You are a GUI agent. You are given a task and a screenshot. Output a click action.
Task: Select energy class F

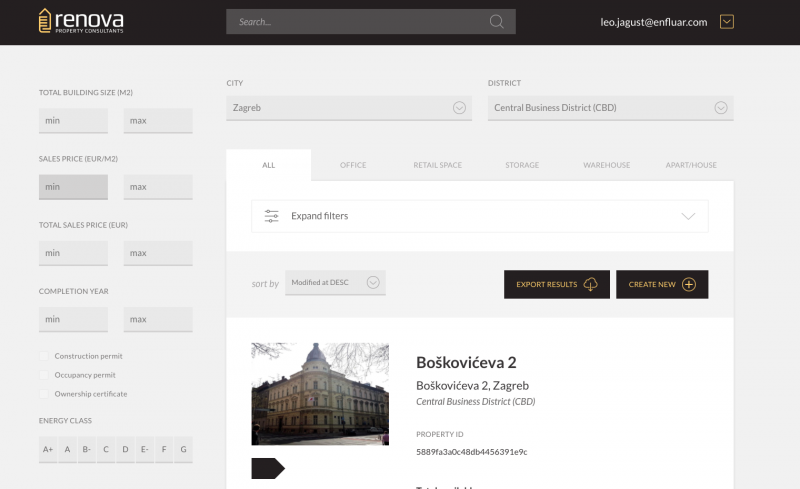click(x=164, y=450)
